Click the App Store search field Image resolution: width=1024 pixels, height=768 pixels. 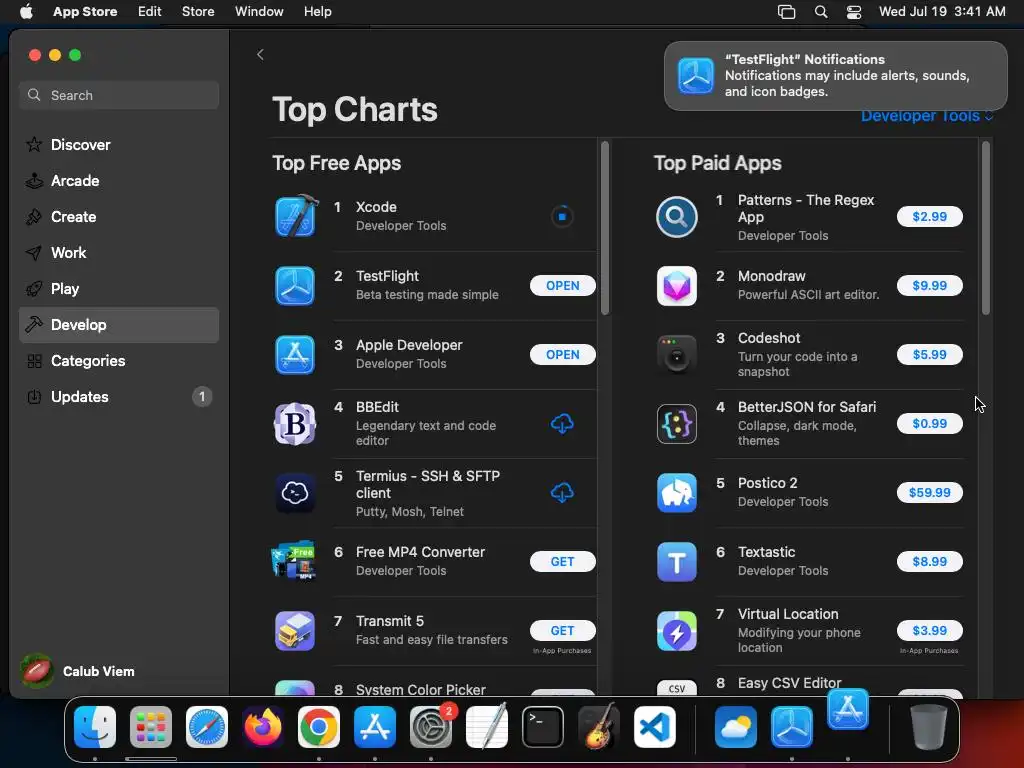click(119, 95)
